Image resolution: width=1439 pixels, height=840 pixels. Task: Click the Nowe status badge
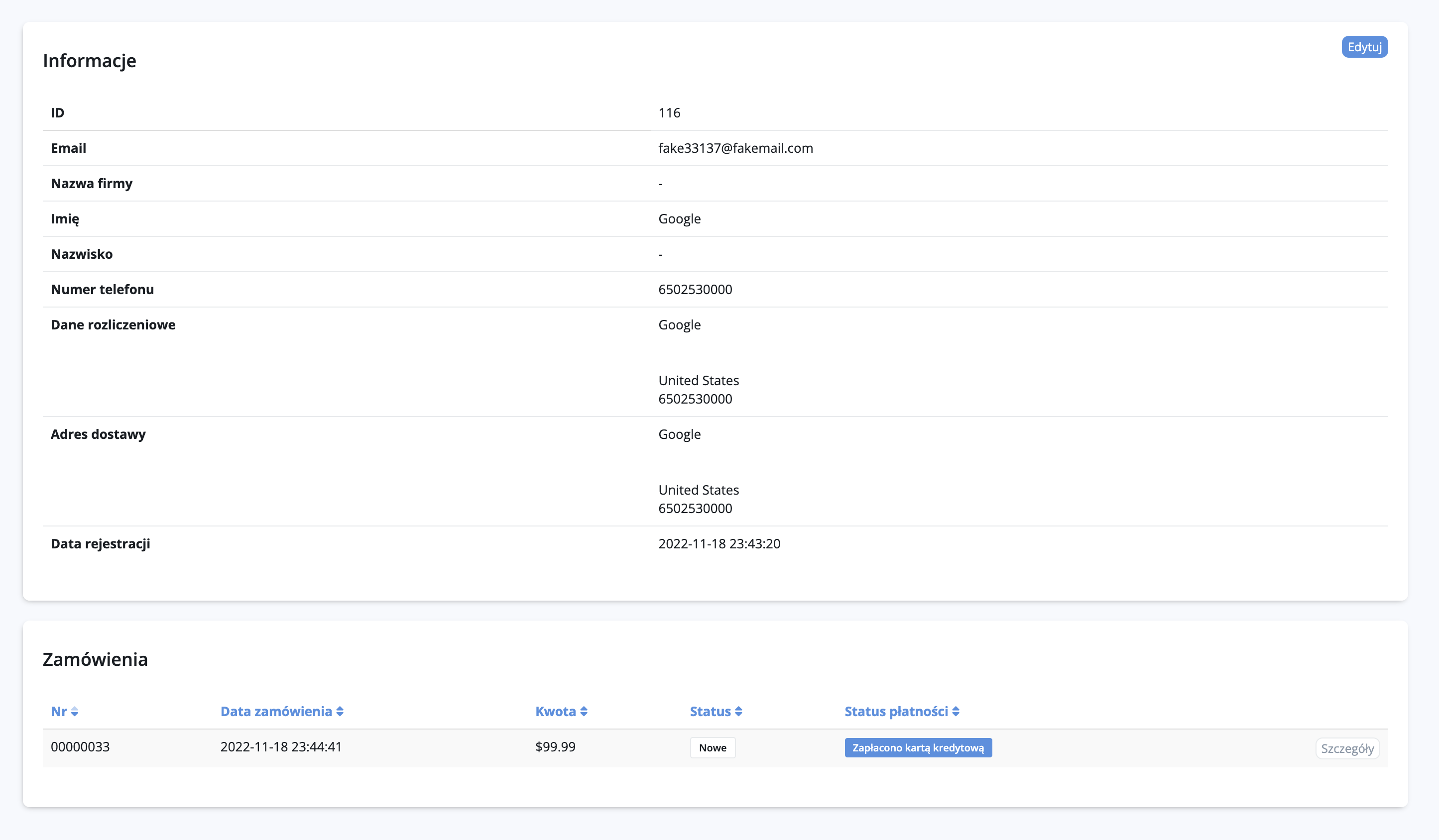(x=713, y=747)
